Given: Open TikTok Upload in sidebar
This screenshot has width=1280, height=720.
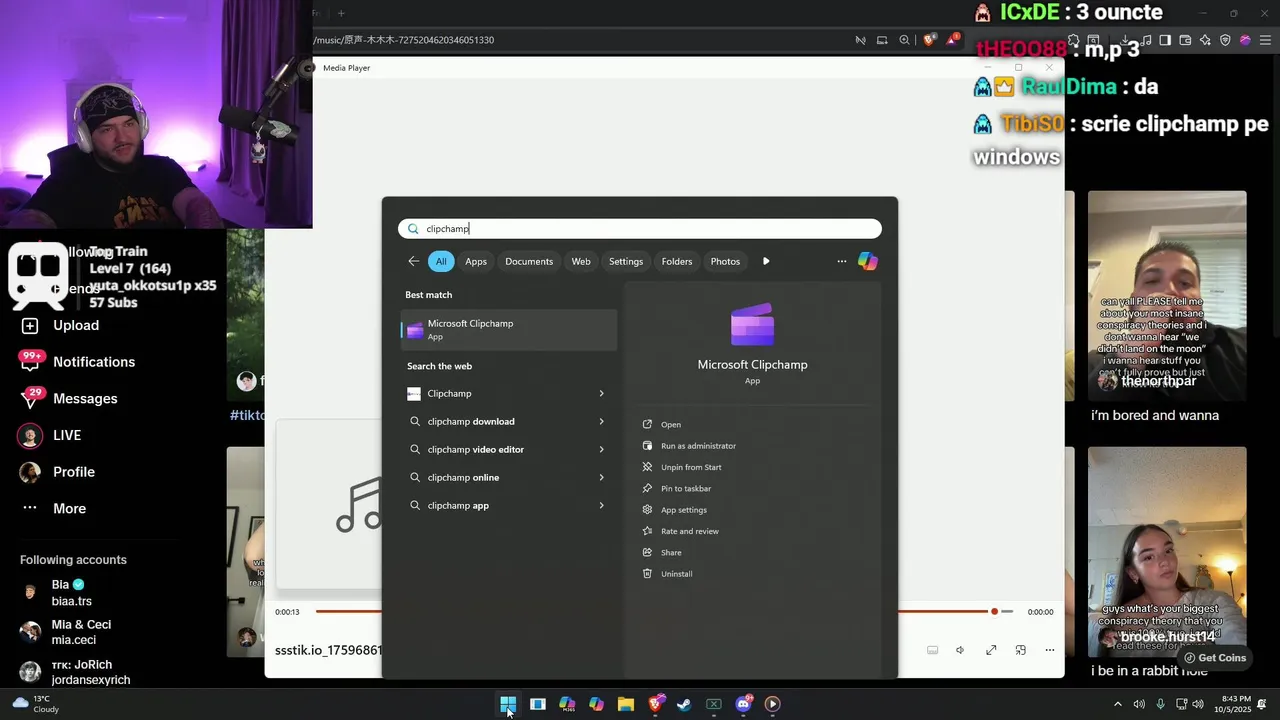Looking at the screenshot, I should 60,325.
